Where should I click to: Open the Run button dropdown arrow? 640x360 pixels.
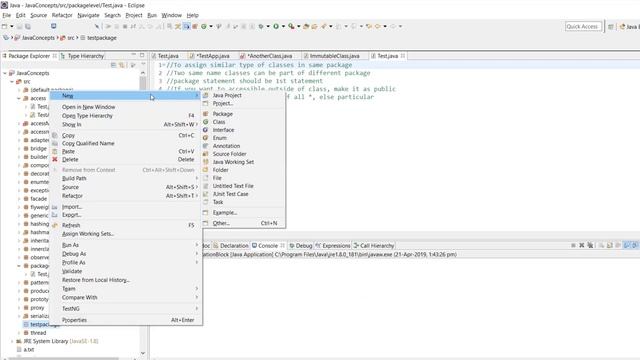[283, 26]
